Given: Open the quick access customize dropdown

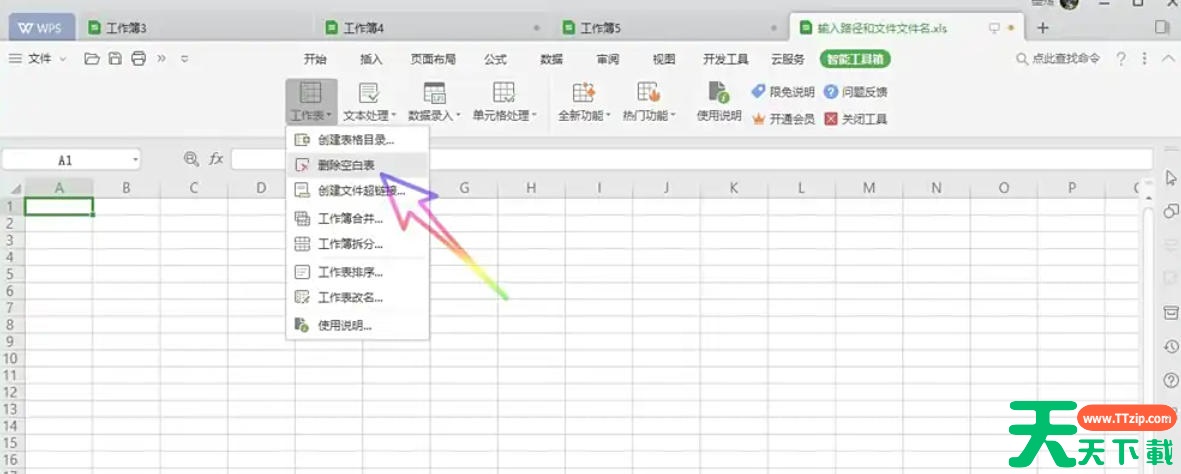Looking at the screenshot, I should [185, 59].
